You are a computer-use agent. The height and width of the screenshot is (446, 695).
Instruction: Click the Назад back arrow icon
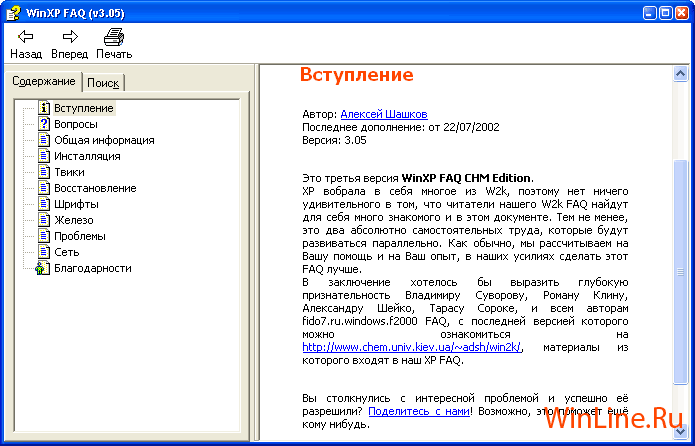tap(26, 36)
